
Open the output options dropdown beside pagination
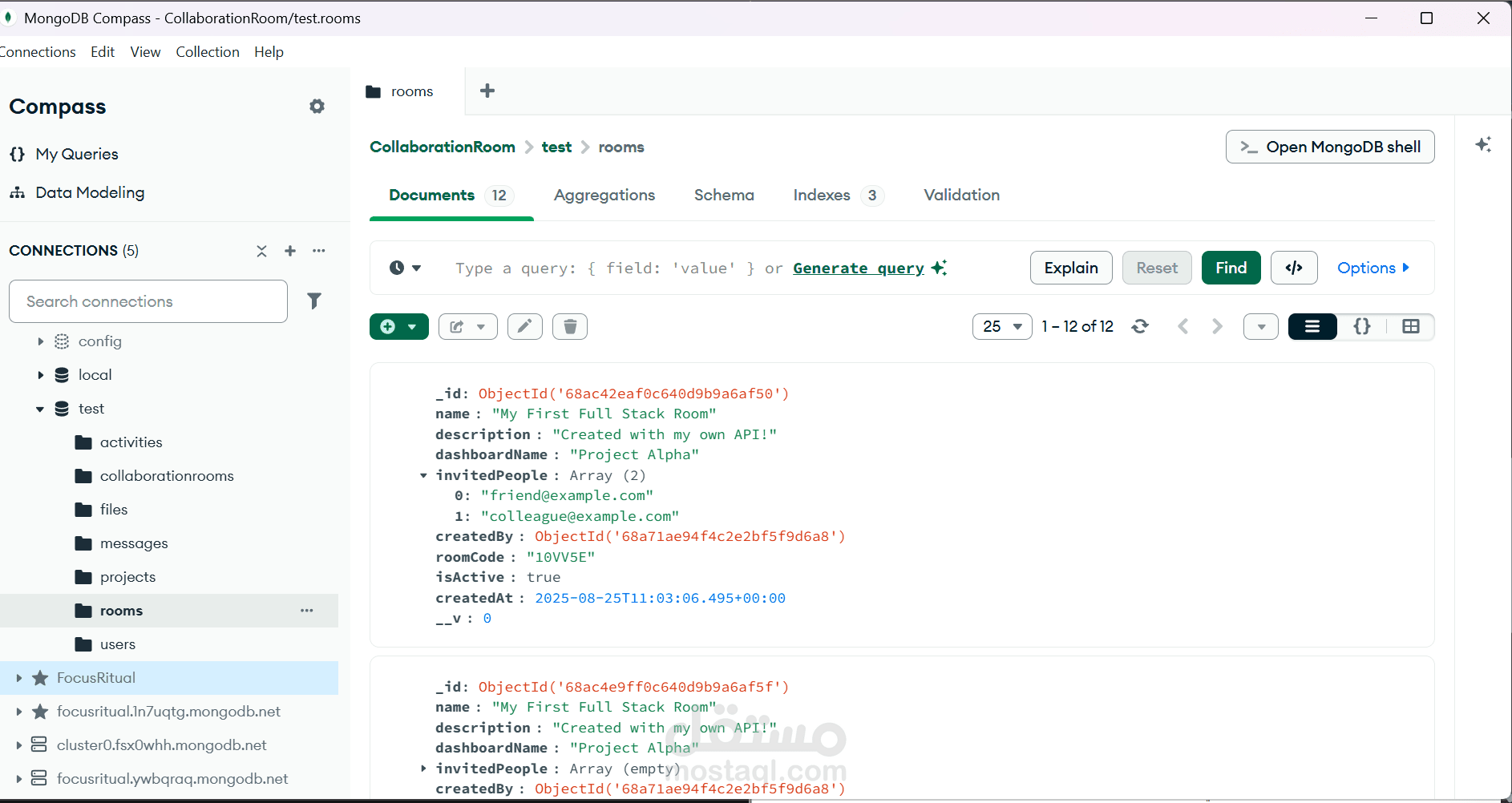pyautogui.click(x=1261, y=326)
